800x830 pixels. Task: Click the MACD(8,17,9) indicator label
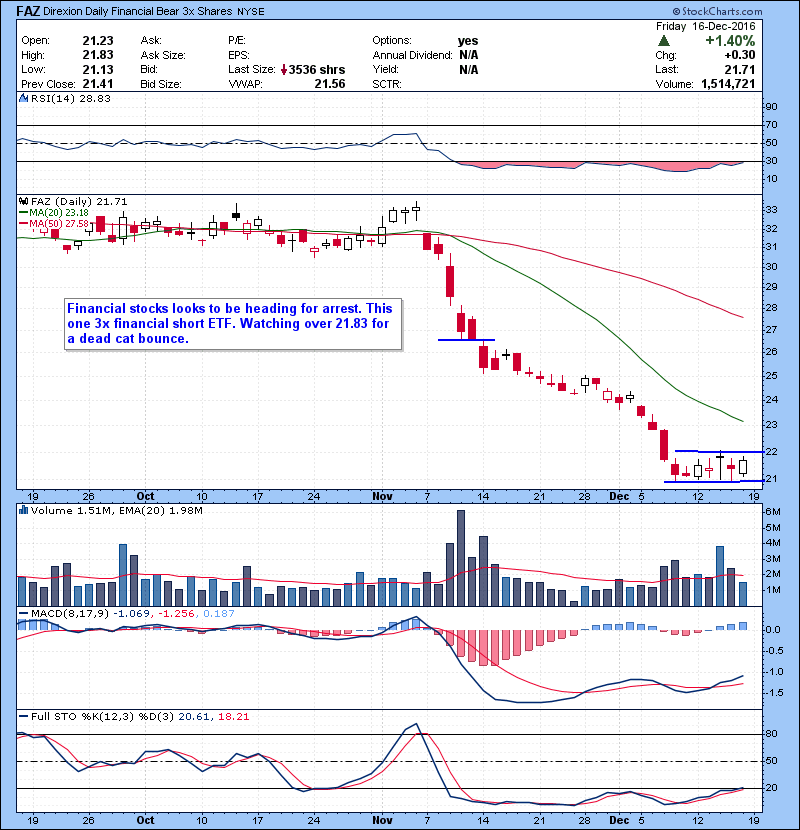[69, 614]
